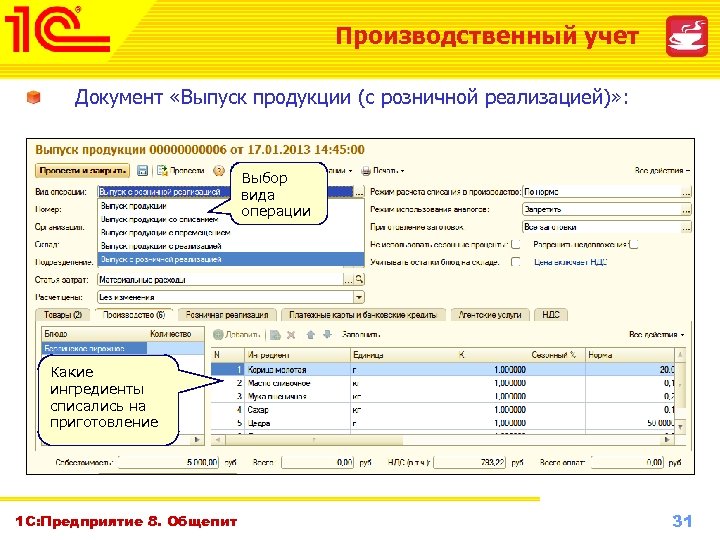This screenshot has width=720, height=540.
Task: Switch to Товары (2) tab
Action: pyautogui.click(x=63, y=315)
